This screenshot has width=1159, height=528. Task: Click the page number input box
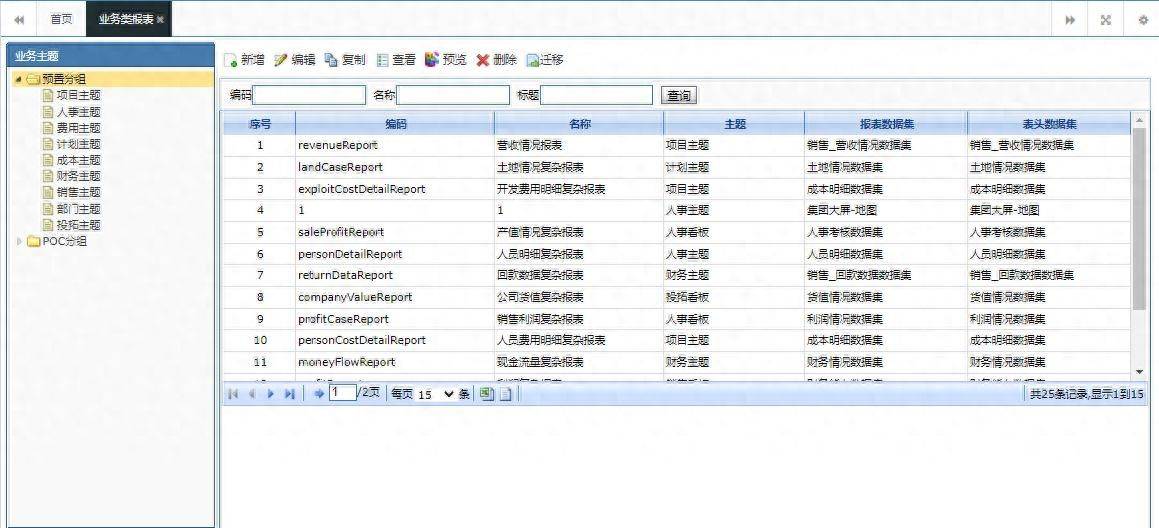click(x=342, y=393)
